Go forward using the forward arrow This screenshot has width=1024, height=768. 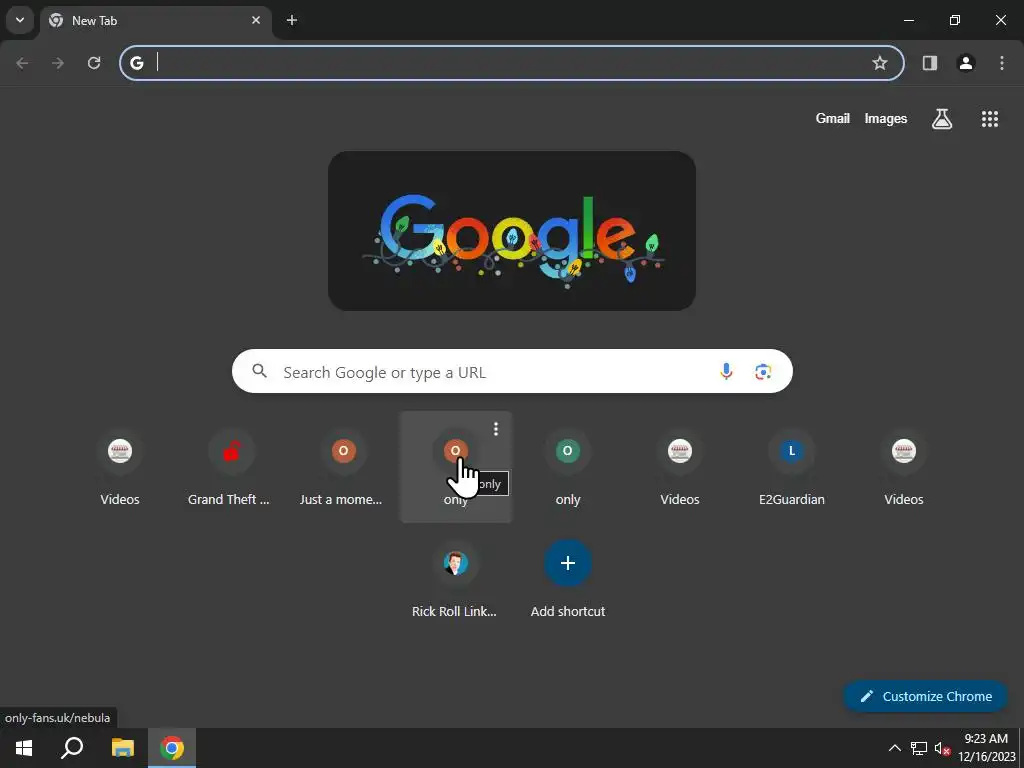point(58,63)
